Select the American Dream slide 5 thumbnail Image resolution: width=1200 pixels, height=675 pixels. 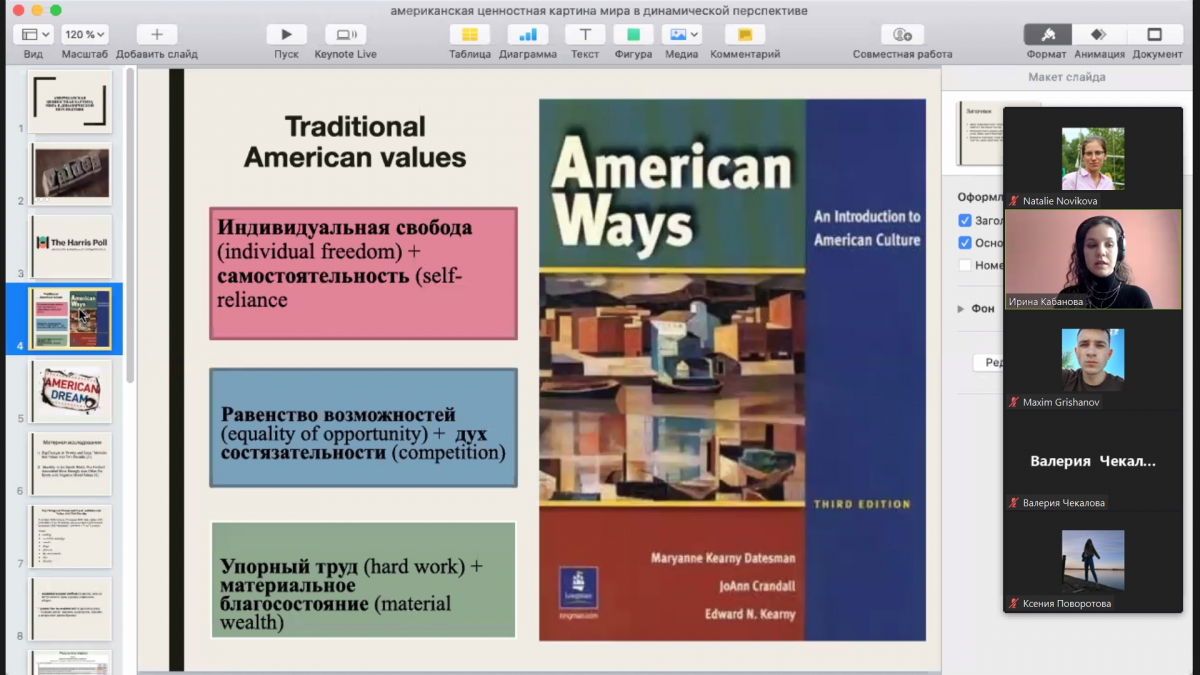(70, 391)
